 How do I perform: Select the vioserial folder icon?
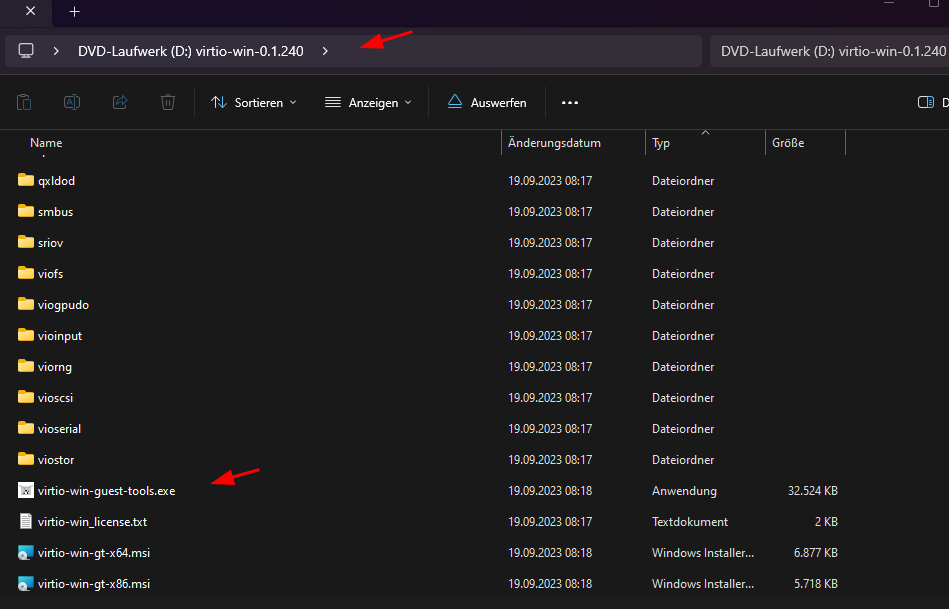click(x=25, y=428)
